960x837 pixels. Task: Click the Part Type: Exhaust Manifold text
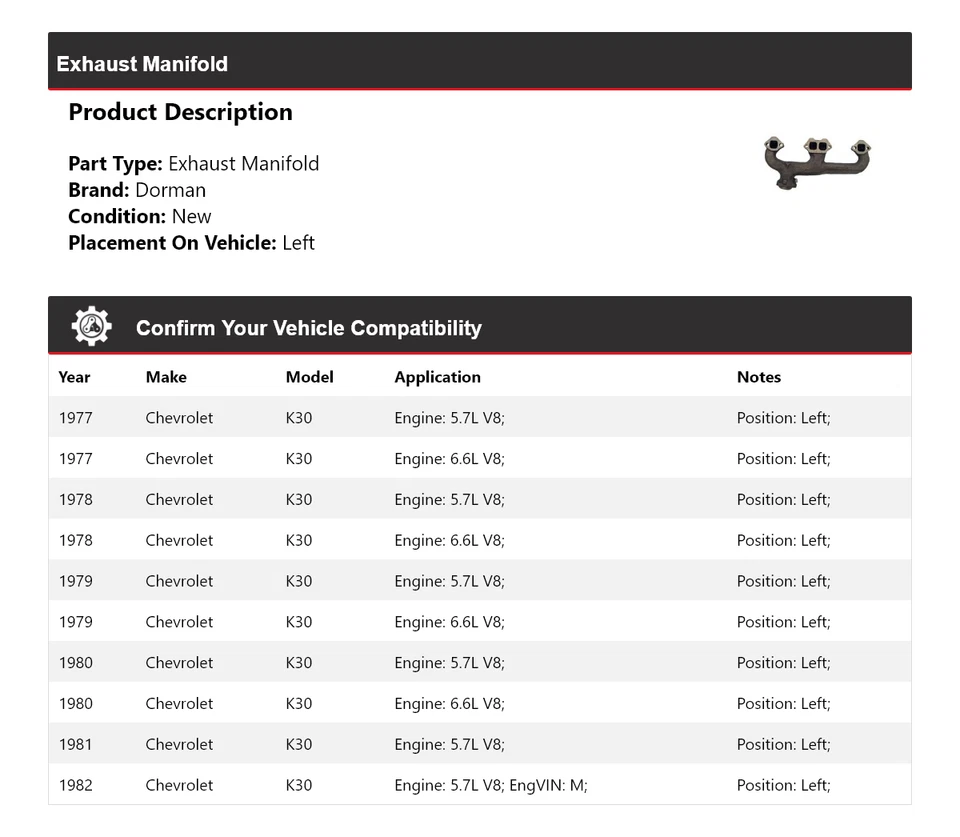[193, 164]
